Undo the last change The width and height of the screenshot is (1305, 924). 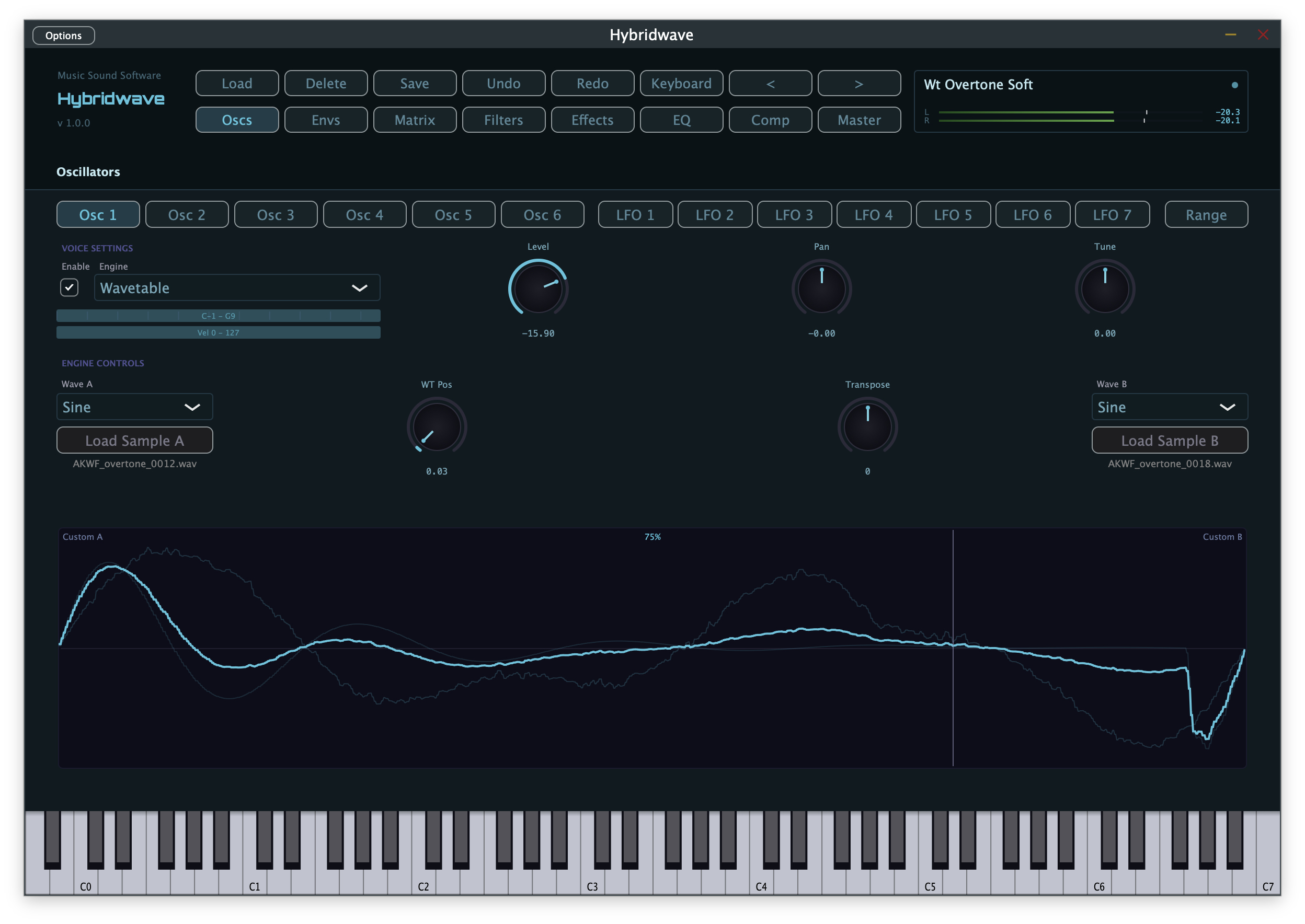pyautogui.click(x=503, y=83)
